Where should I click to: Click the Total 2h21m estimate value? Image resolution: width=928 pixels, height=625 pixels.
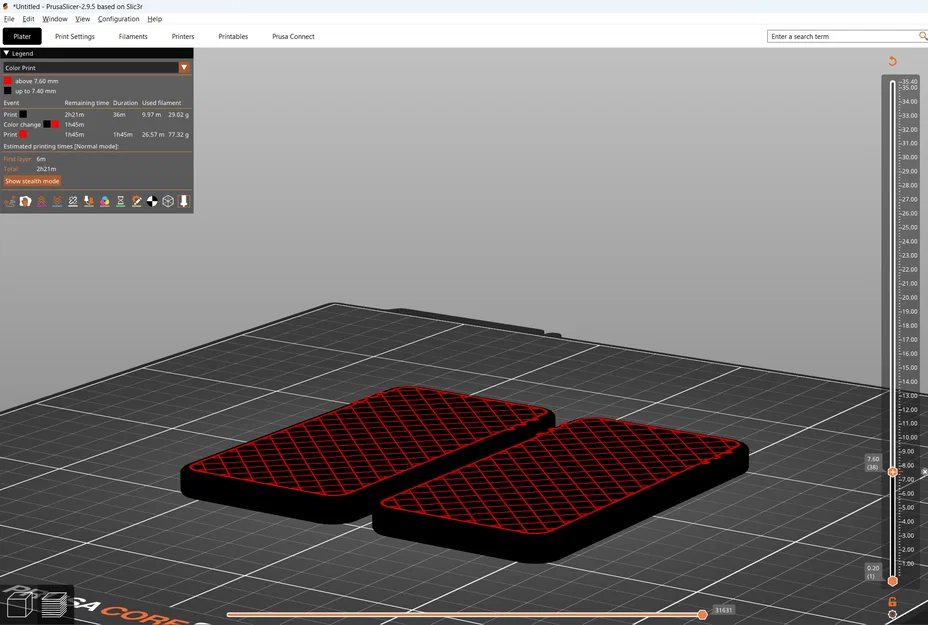[x=46, y=169]
